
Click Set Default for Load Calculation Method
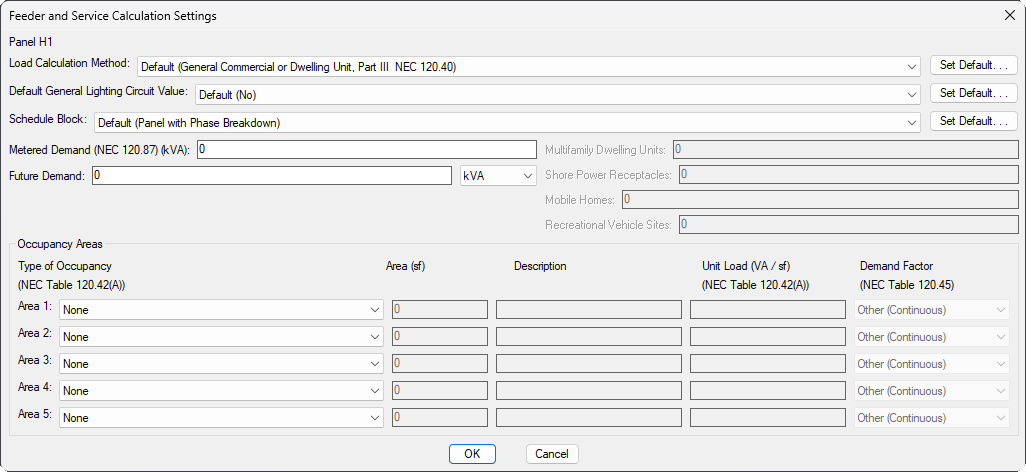[x=973, y=66]
